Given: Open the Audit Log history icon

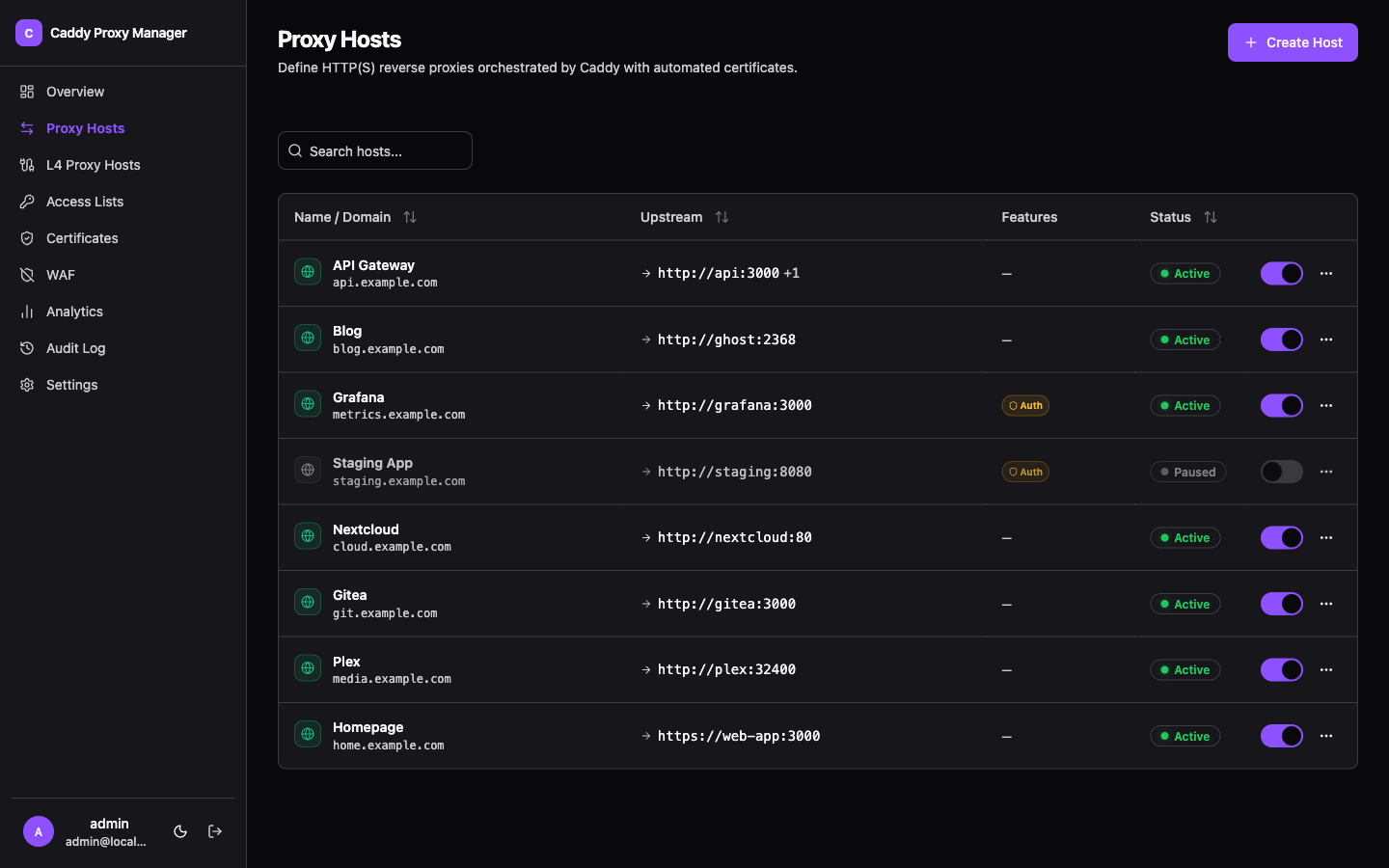Looking at the screenshot, I should pyautogui.click(x=27, y=348).
